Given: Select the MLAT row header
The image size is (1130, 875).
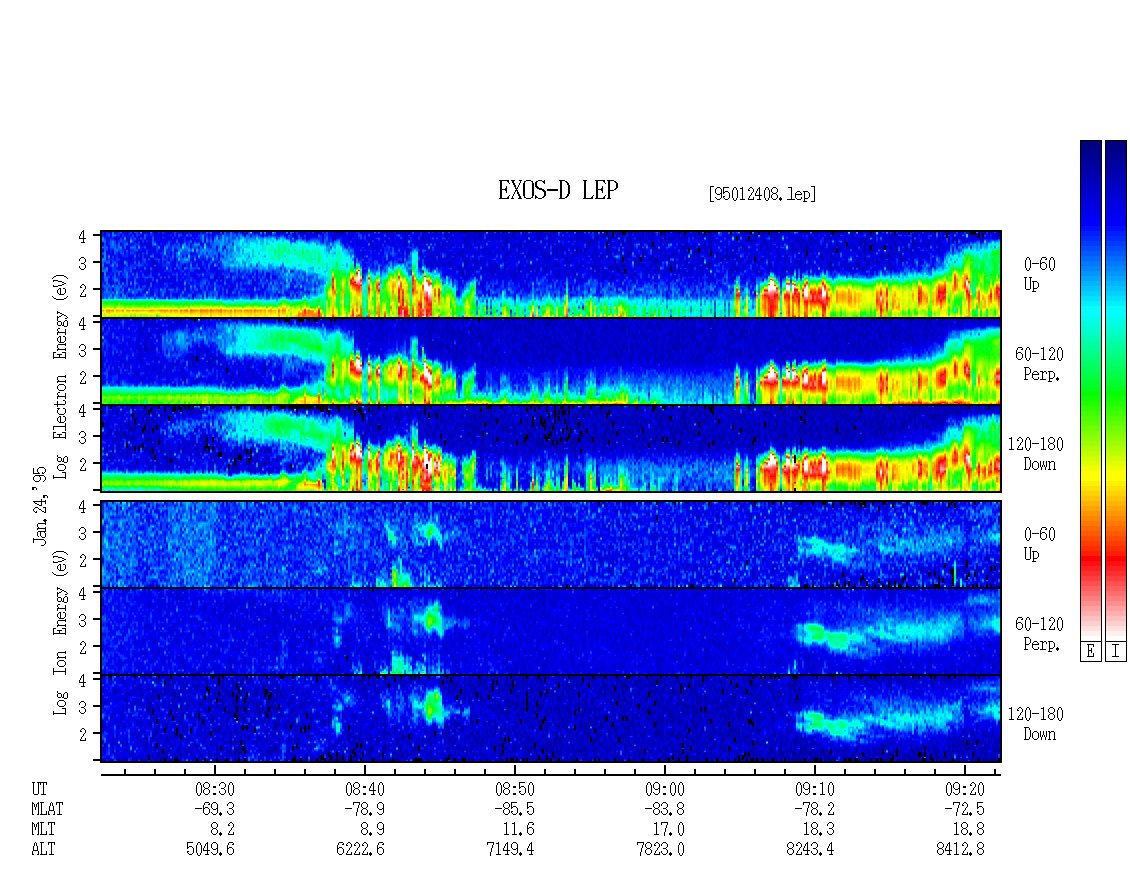Looking at the screenshot, I should pos(47,809).
